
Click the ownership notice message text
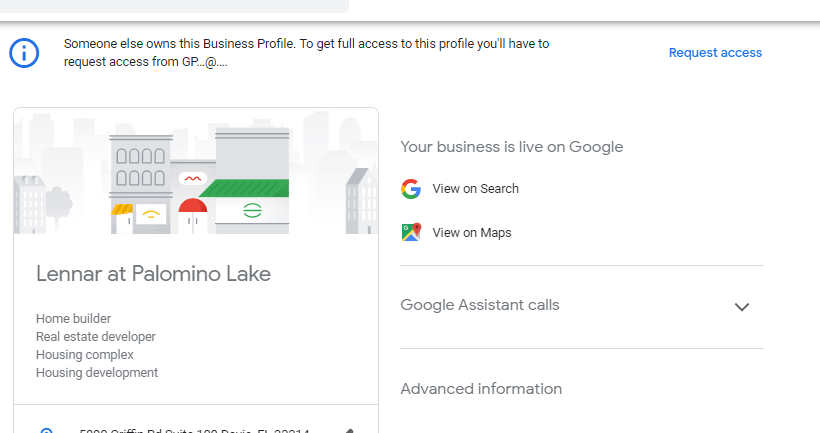tap(306, 53)
